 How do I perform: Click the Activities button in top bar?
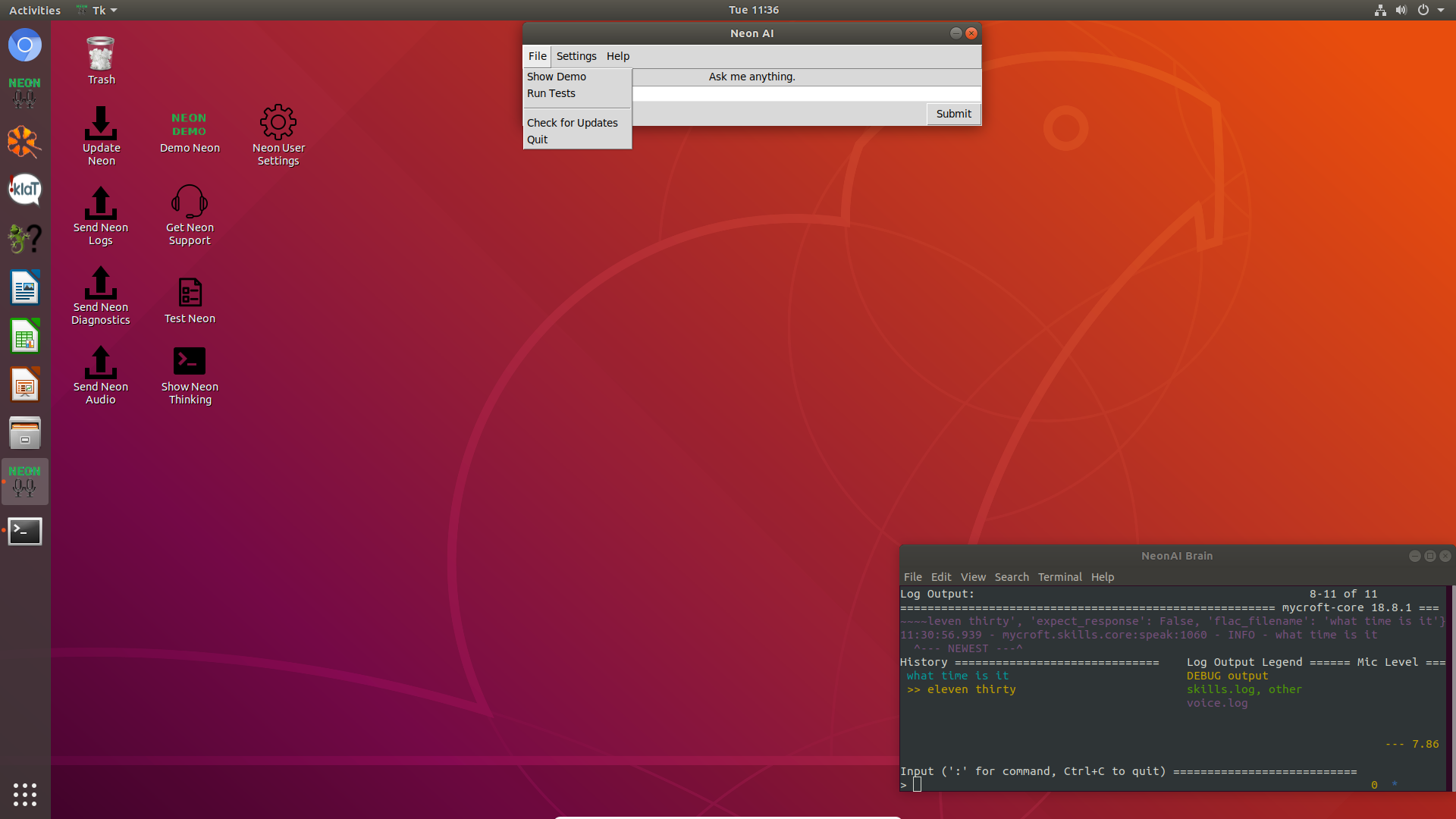click(35, 10)
